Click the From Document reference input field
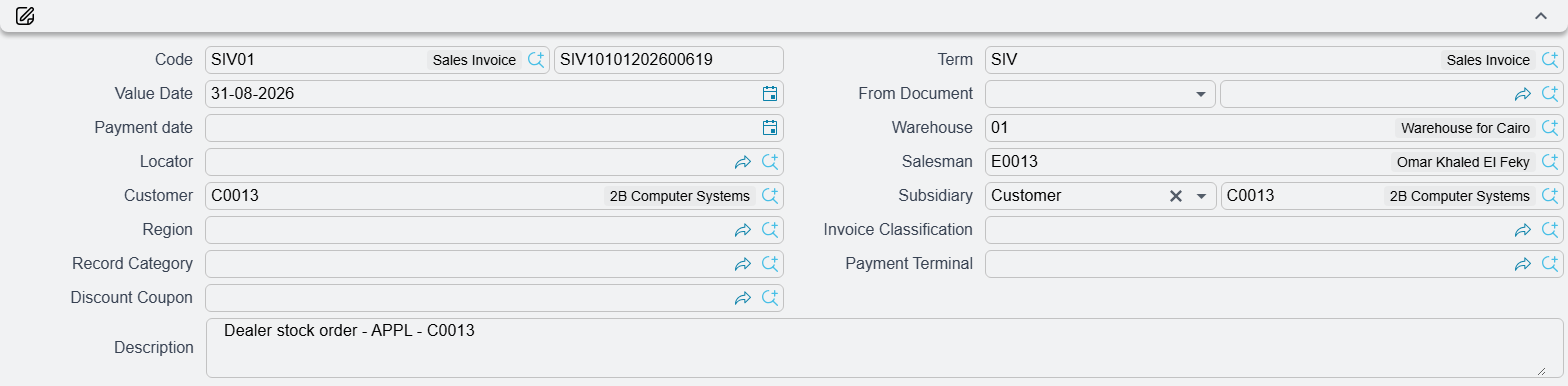This screenshot has height=386, width=1568. [1392, 94]
